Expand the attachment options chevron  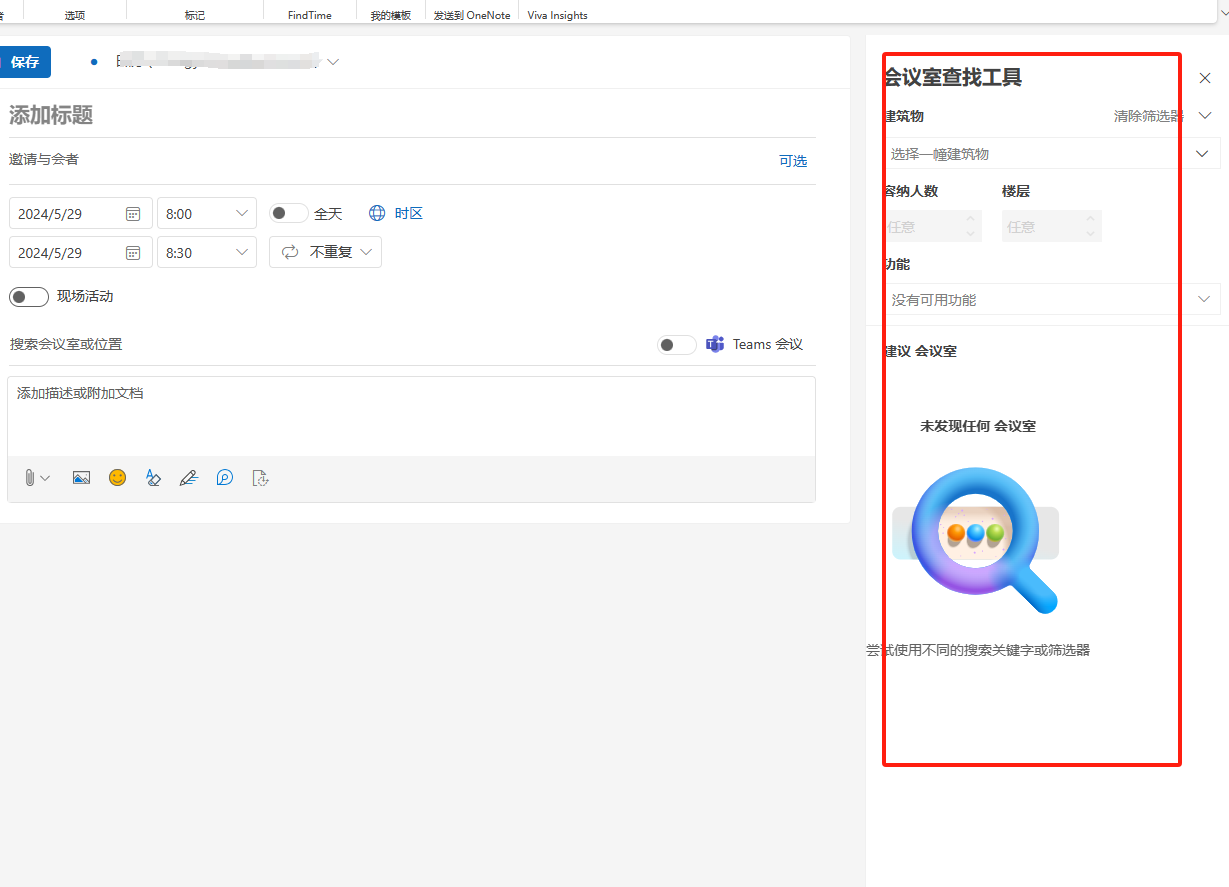click(x=45, y=479)
